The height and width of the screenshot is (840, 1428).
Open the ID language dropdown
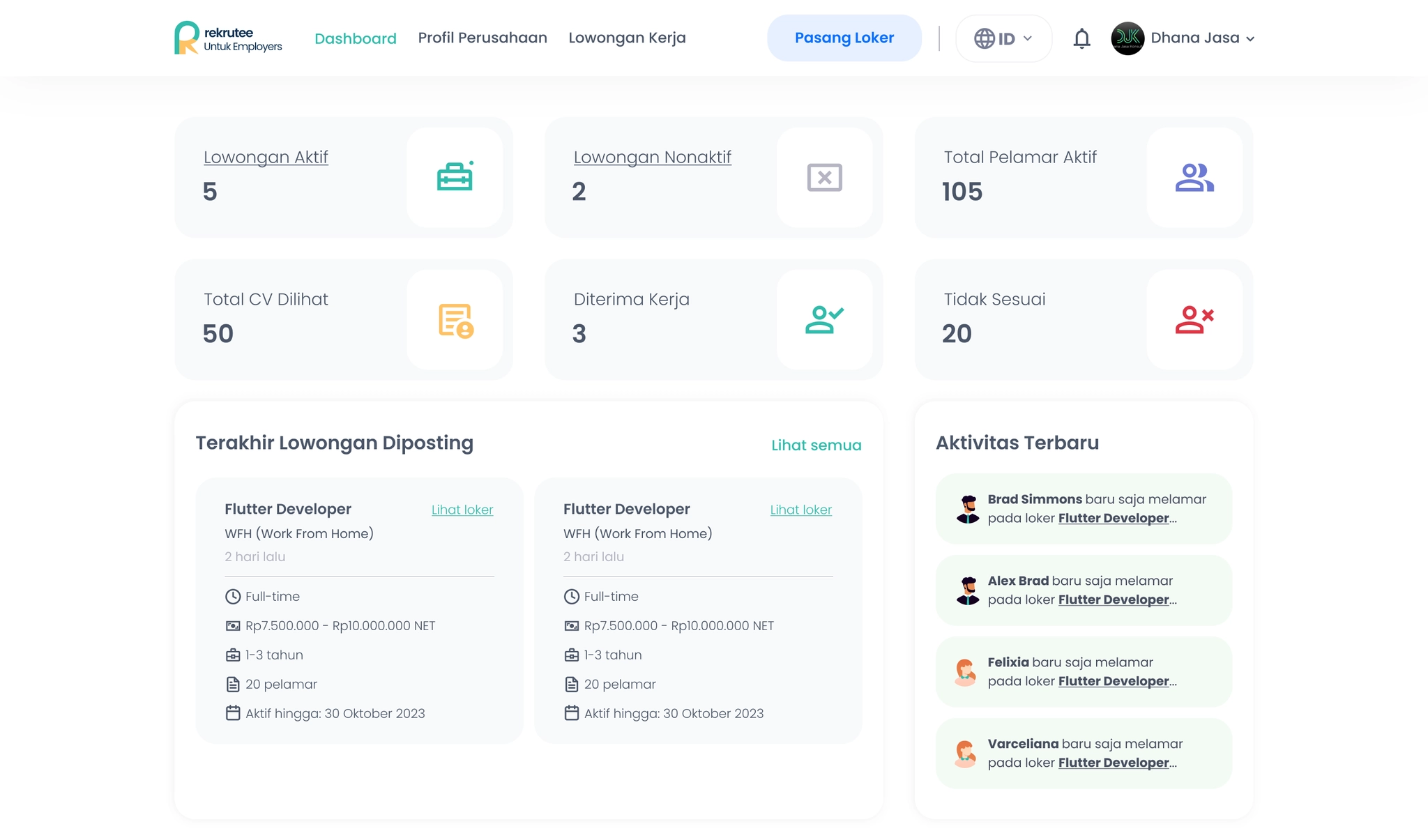(1003, 38)
